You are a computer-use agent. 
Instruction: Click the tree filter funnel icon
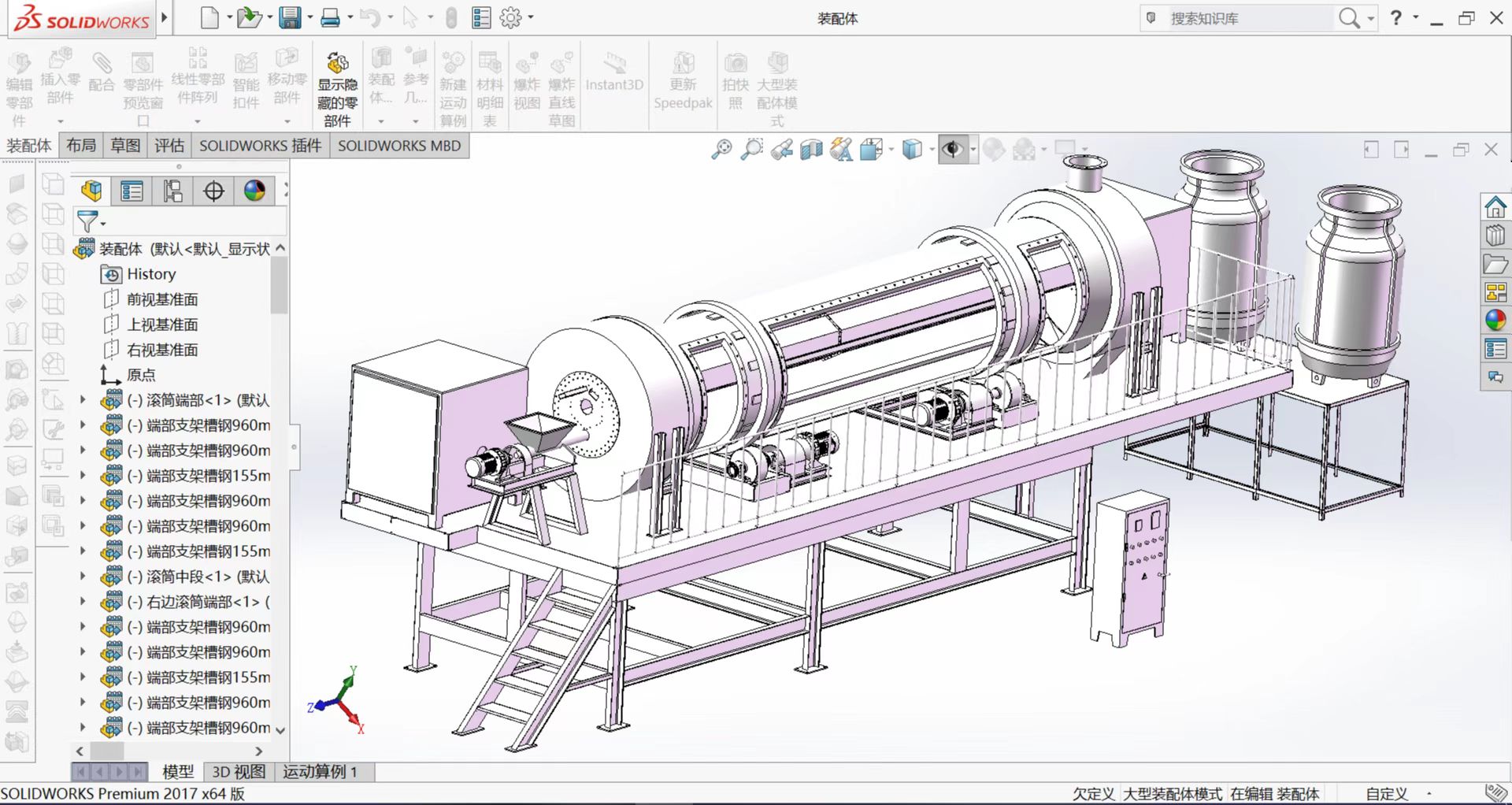click(87, 221)
